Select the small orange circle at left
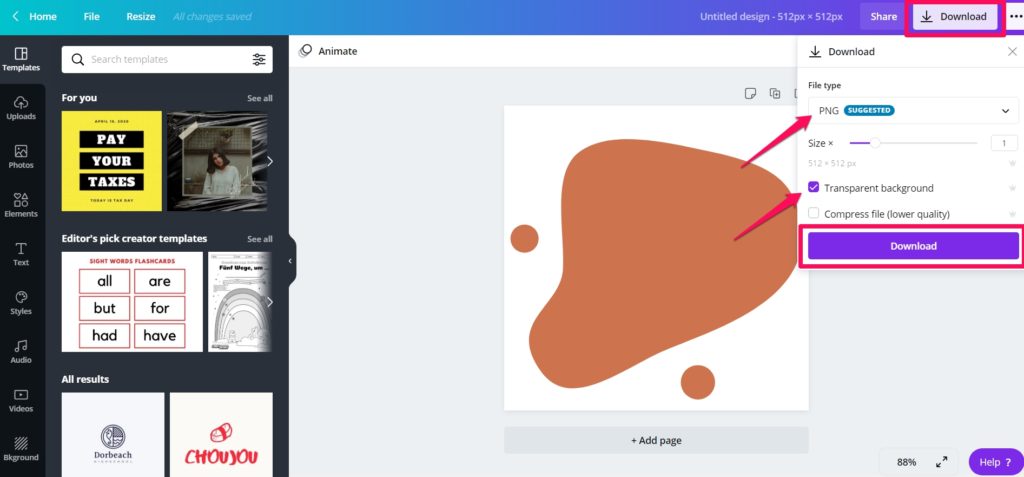 (x=524, y=238)
